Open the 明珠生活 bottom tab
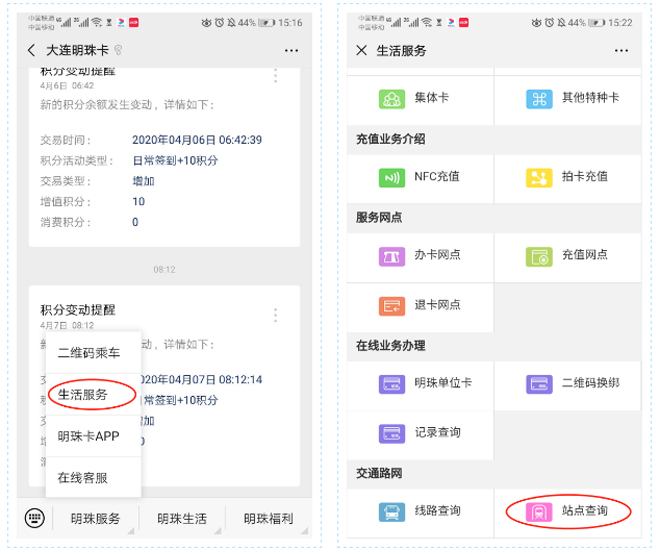Image resolution: width=660 pixels, height=550 pixels. 182,518
